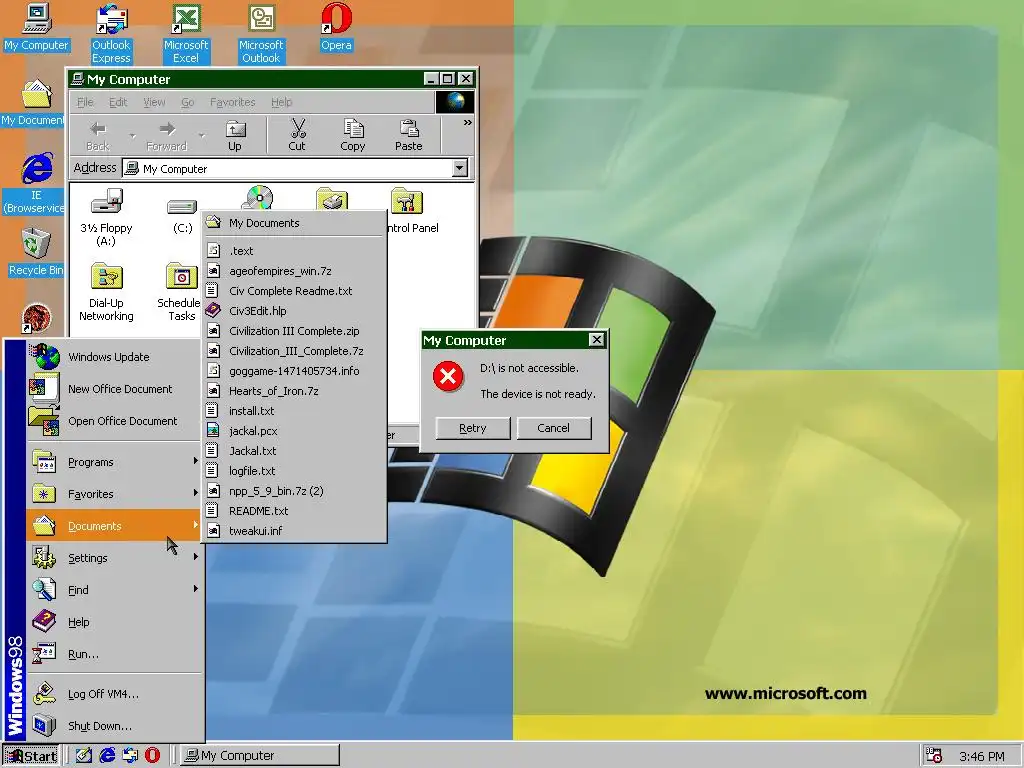Expand the Find submenu
The width and height of the screenshot is (1024, 768).
click(x=114, y=590)
